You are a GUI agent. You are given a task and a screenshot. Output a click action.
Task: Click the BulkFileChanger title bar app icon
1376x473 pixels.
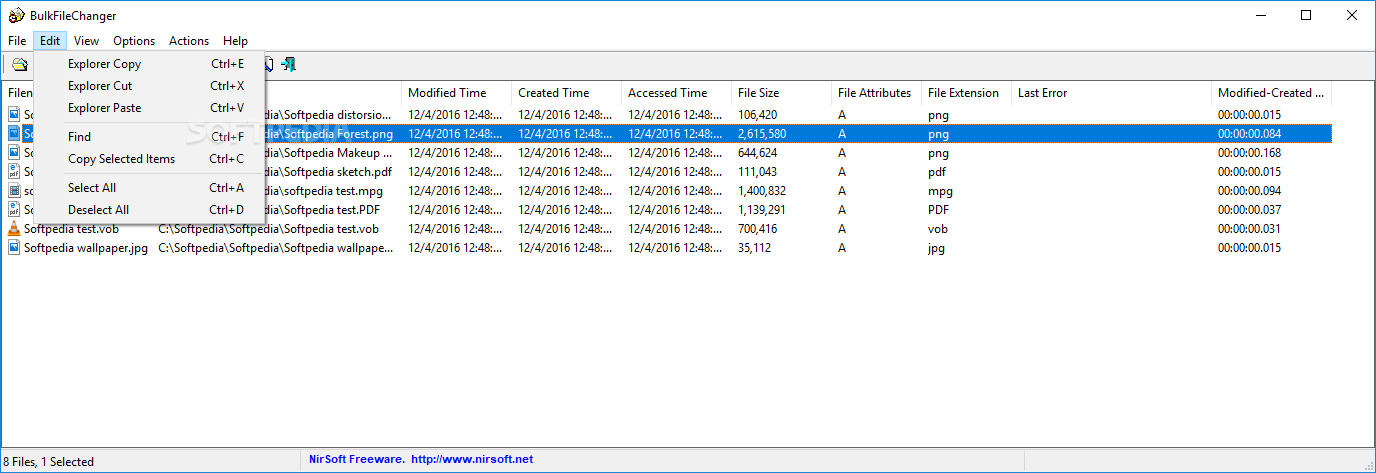click(x=15, y=15)
